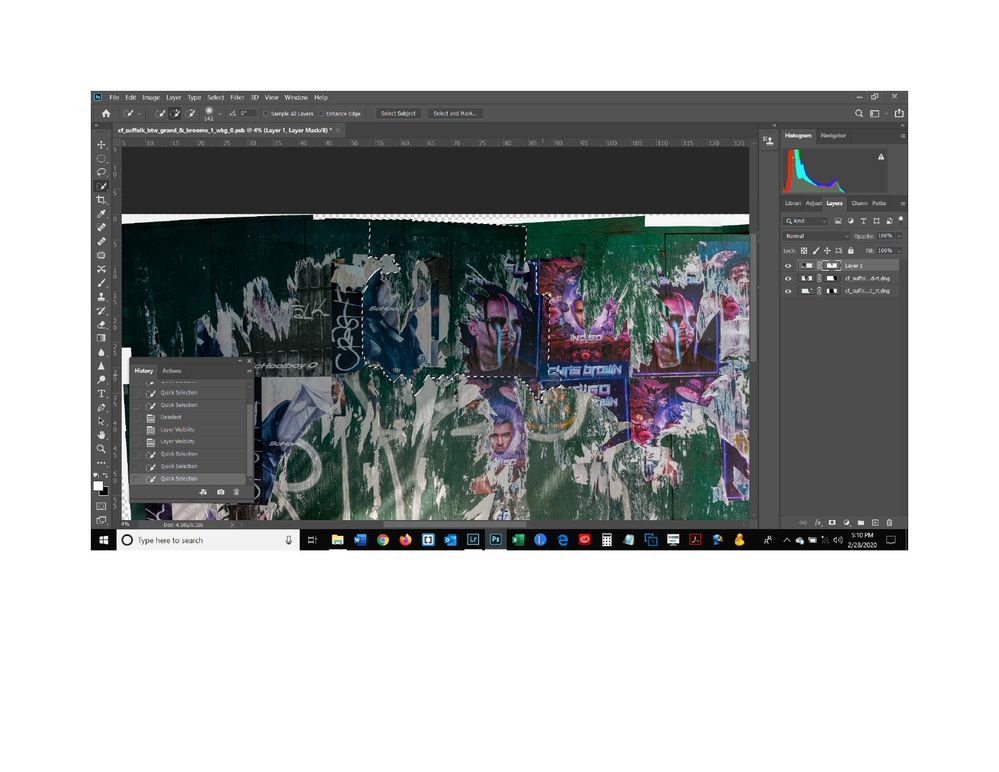Select the Type tool in toolbar
This screenshot has width=999, height=772.
[101, 394]
